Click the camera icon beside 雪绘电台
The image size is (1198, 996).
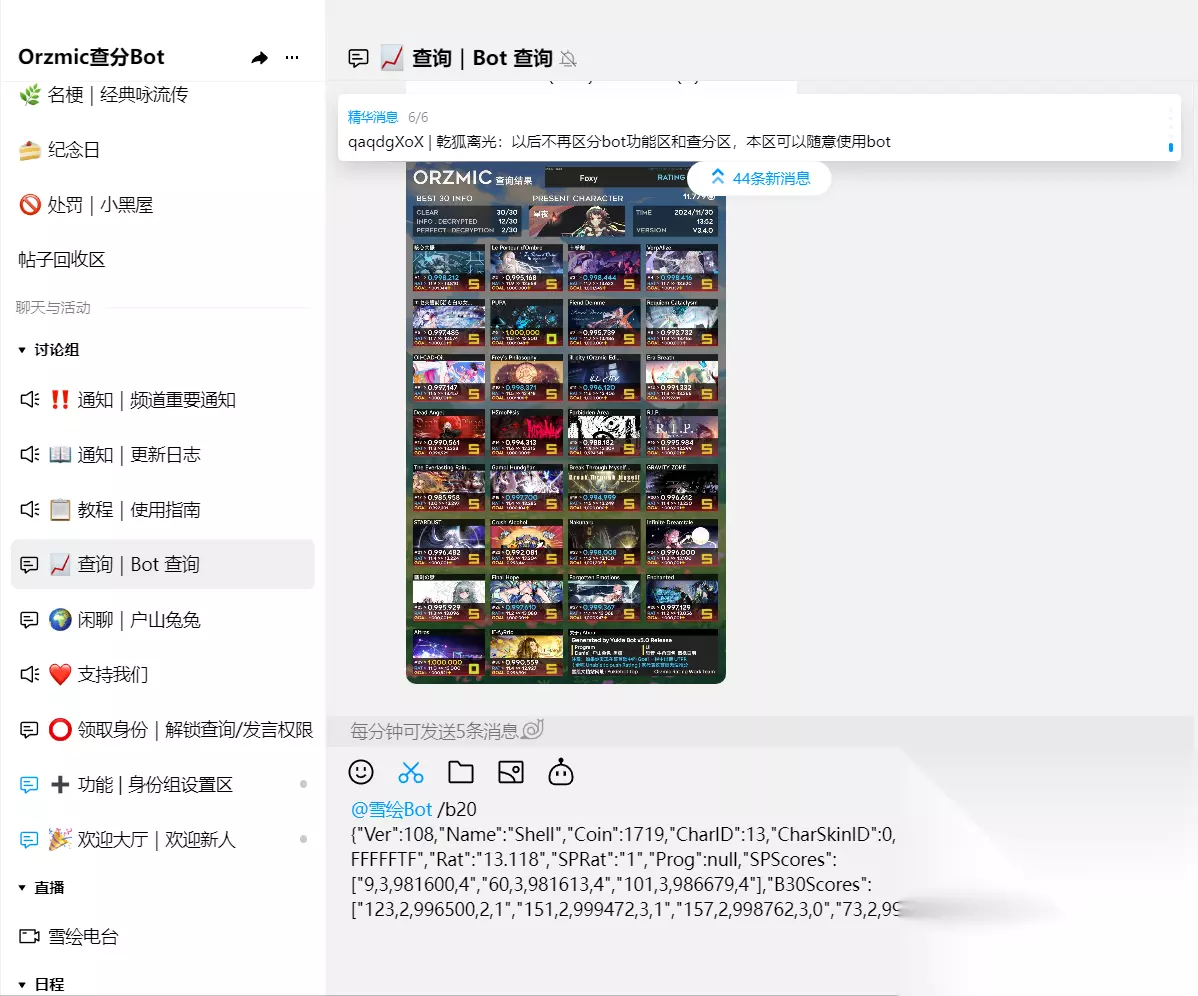click(x=29, y=936)
